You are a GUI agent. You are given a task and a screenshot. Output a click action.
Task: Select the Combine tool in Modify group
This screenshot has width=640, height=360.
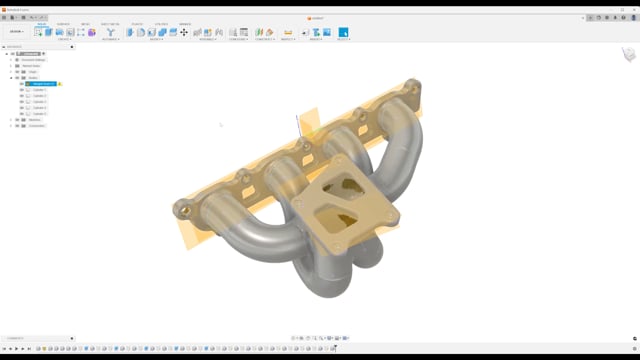[x=162, y=32]
